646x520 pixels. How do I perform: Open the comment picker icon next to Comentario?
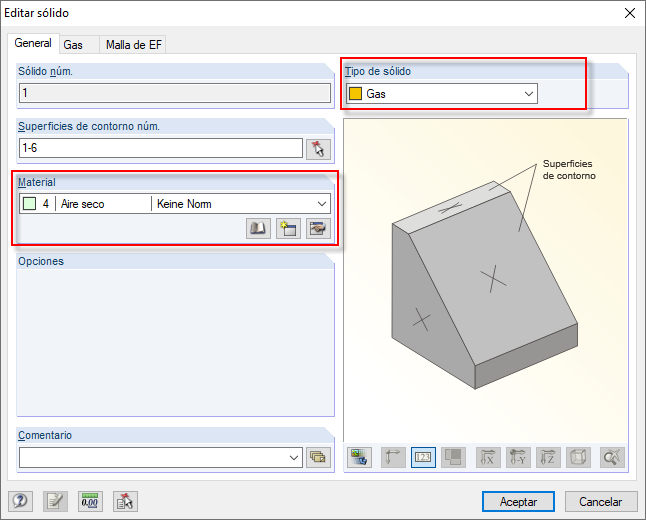pos(318,457)
